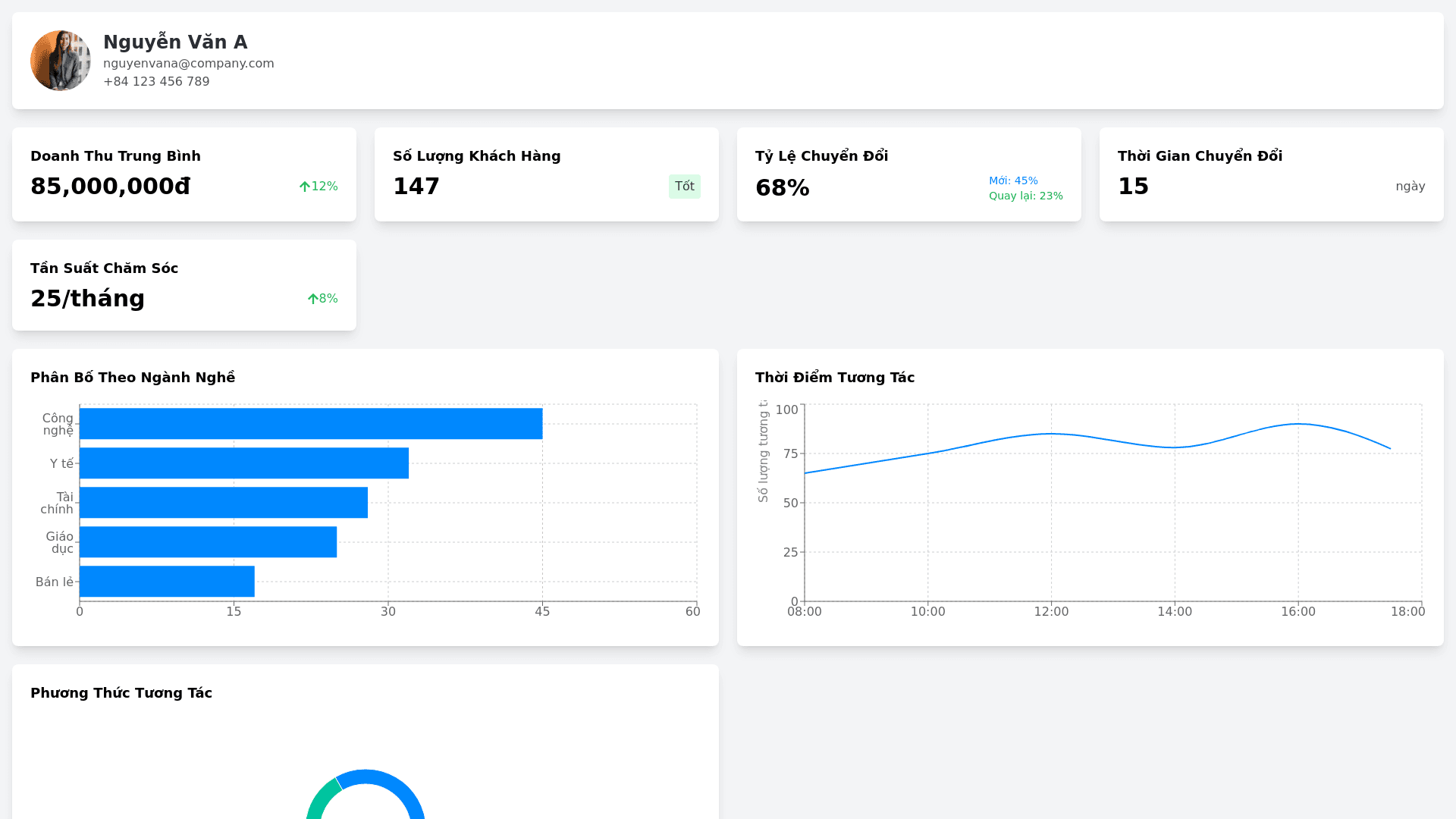Screen dimensions: 1456x819
Task: Click the green up arrow beside 12%
Action: tap(305, 187)
